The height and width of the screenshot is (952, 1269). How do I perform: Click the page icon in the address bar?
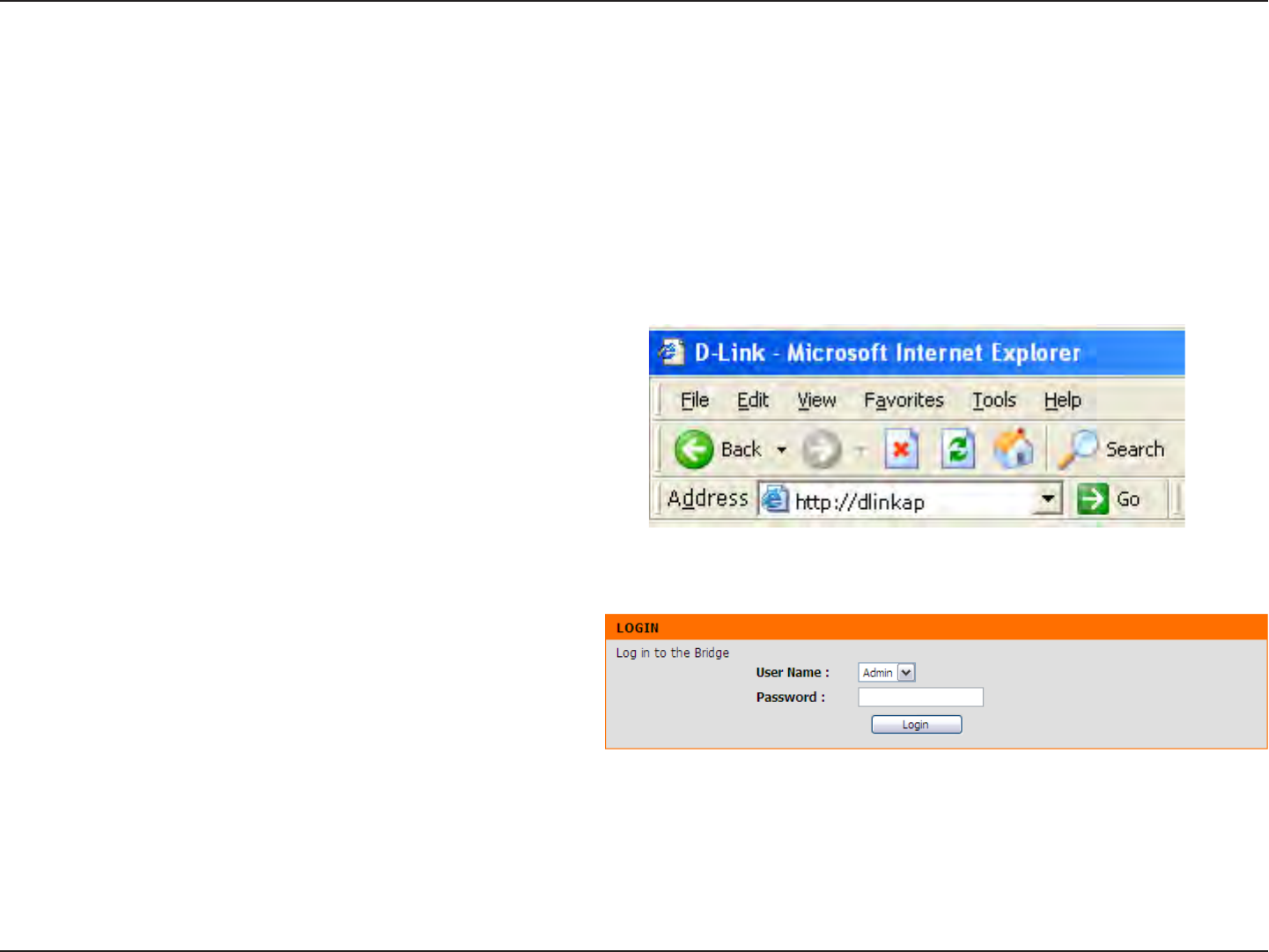(775, 499)
